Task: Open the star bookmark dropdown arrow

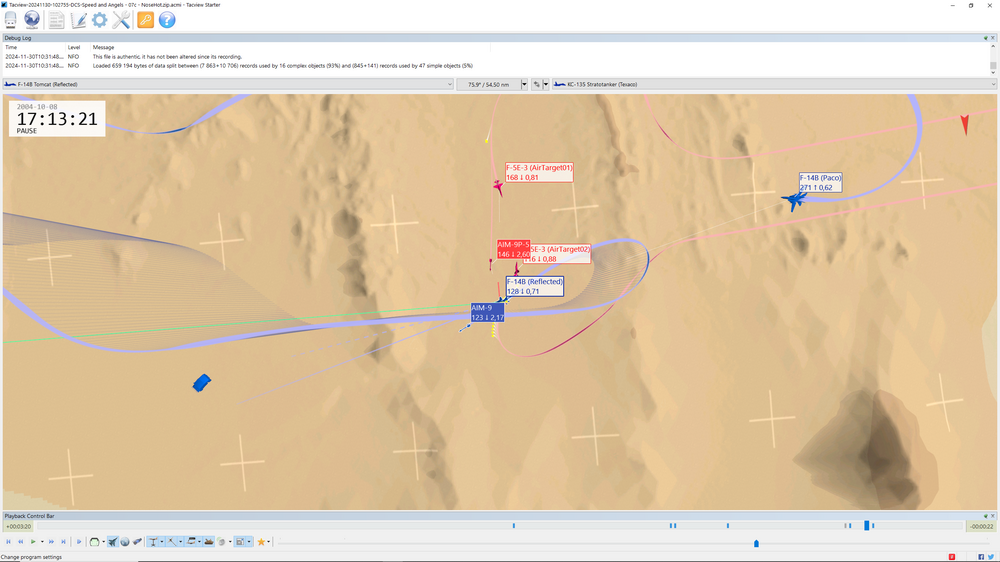Action: (x=268, y=542)
